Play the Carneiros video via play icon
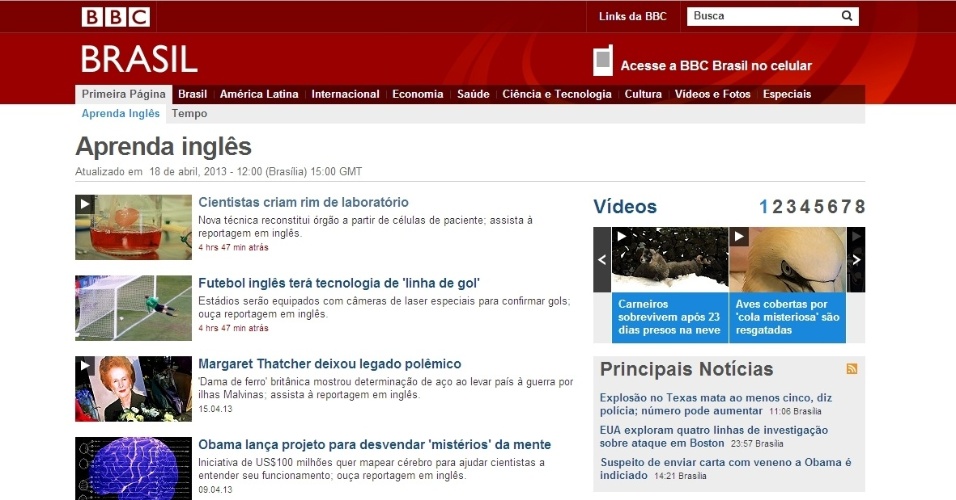Viewport: 956px width, 500px height. point(621,236)
